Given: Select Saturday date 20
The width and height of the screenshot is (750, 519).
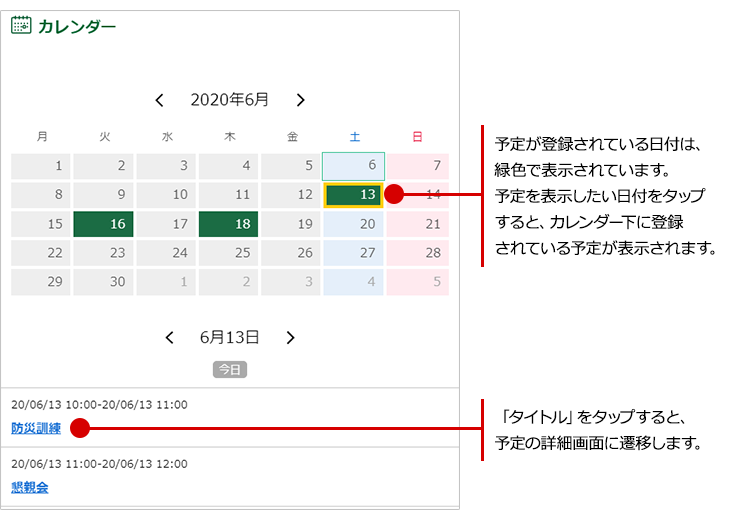Looking at the screenshot, I should [354, 224].
